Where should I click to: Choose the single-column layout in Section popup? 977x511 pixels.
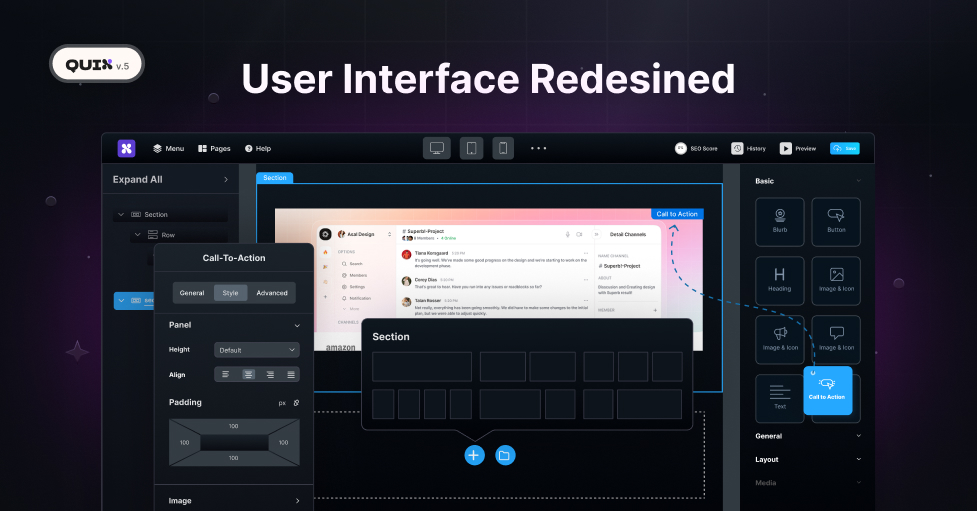422,366
